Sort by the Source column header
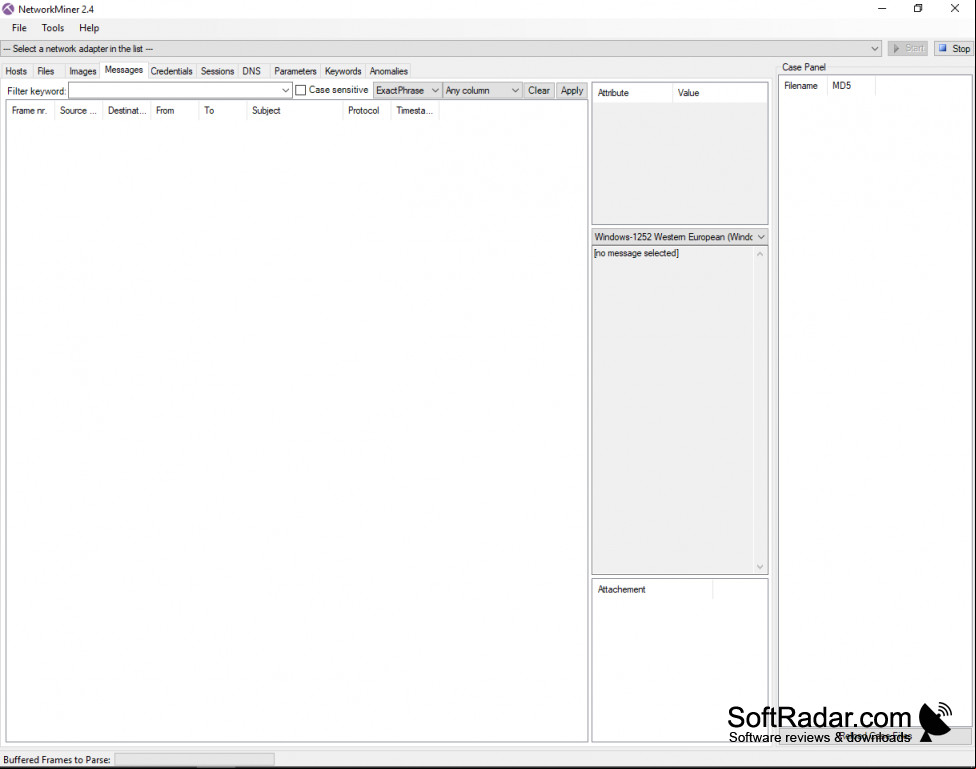Image resolution: width=976 pixels, height=769 pixels. tap(78, 110)
